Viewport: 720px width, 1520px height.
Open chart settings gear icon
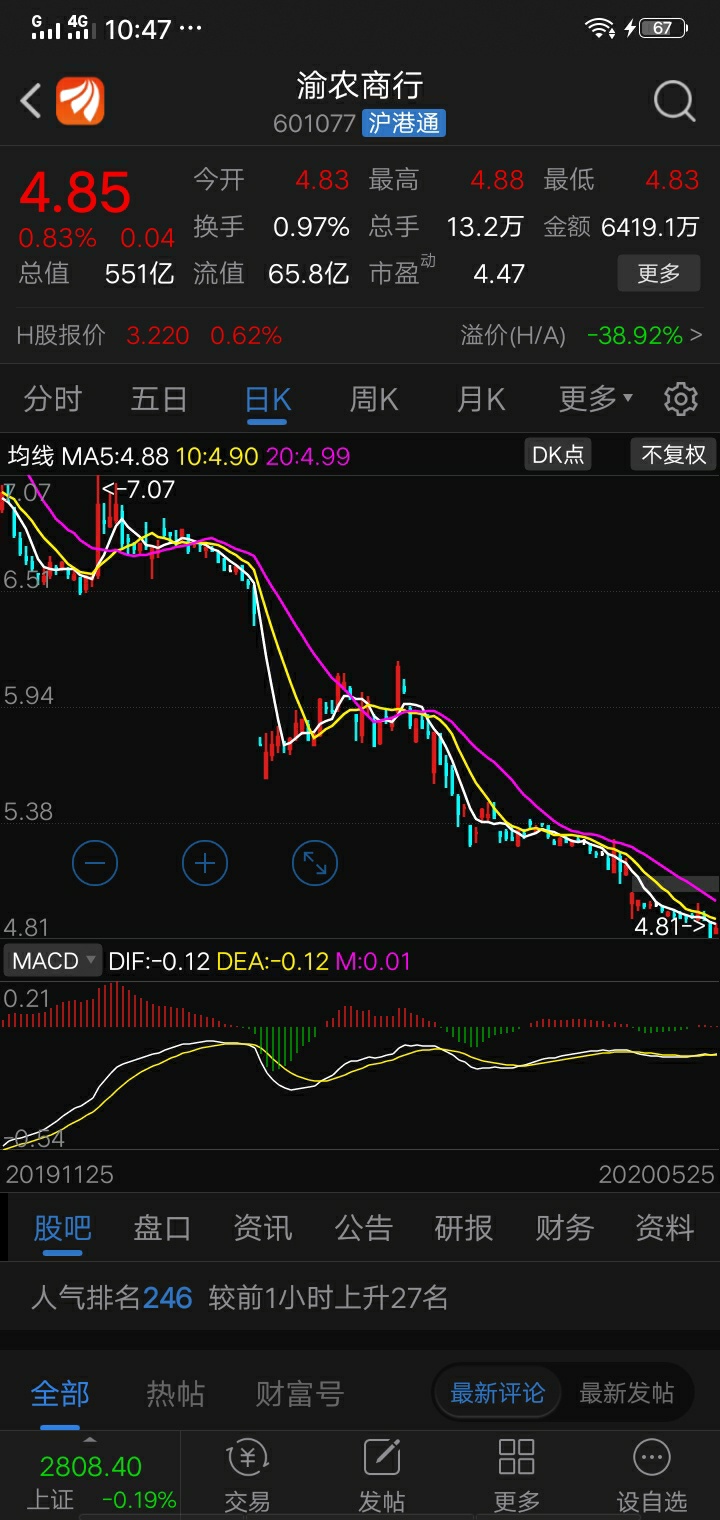point(681,399)
